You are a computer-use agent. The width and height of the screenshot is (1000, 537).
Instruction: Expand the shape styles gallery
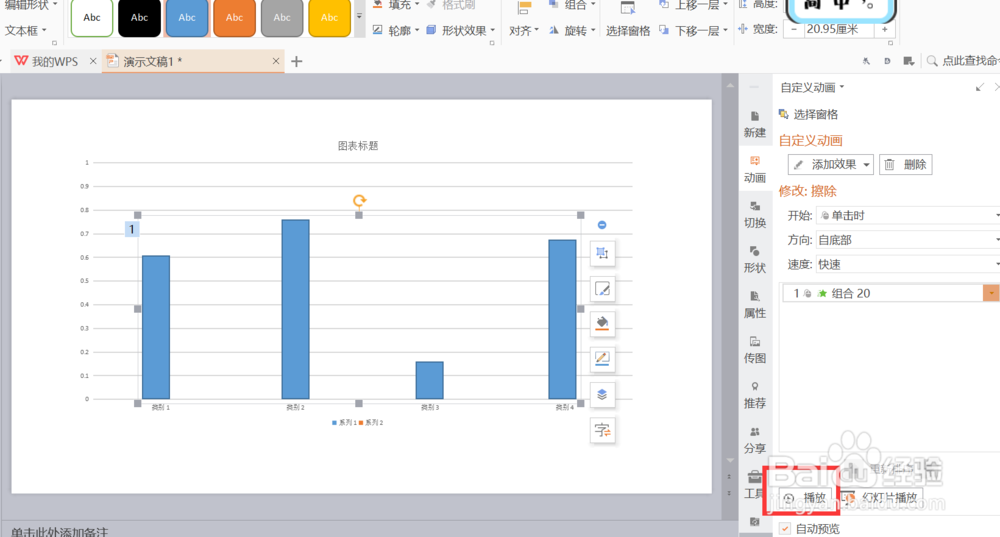pos(359,16)
